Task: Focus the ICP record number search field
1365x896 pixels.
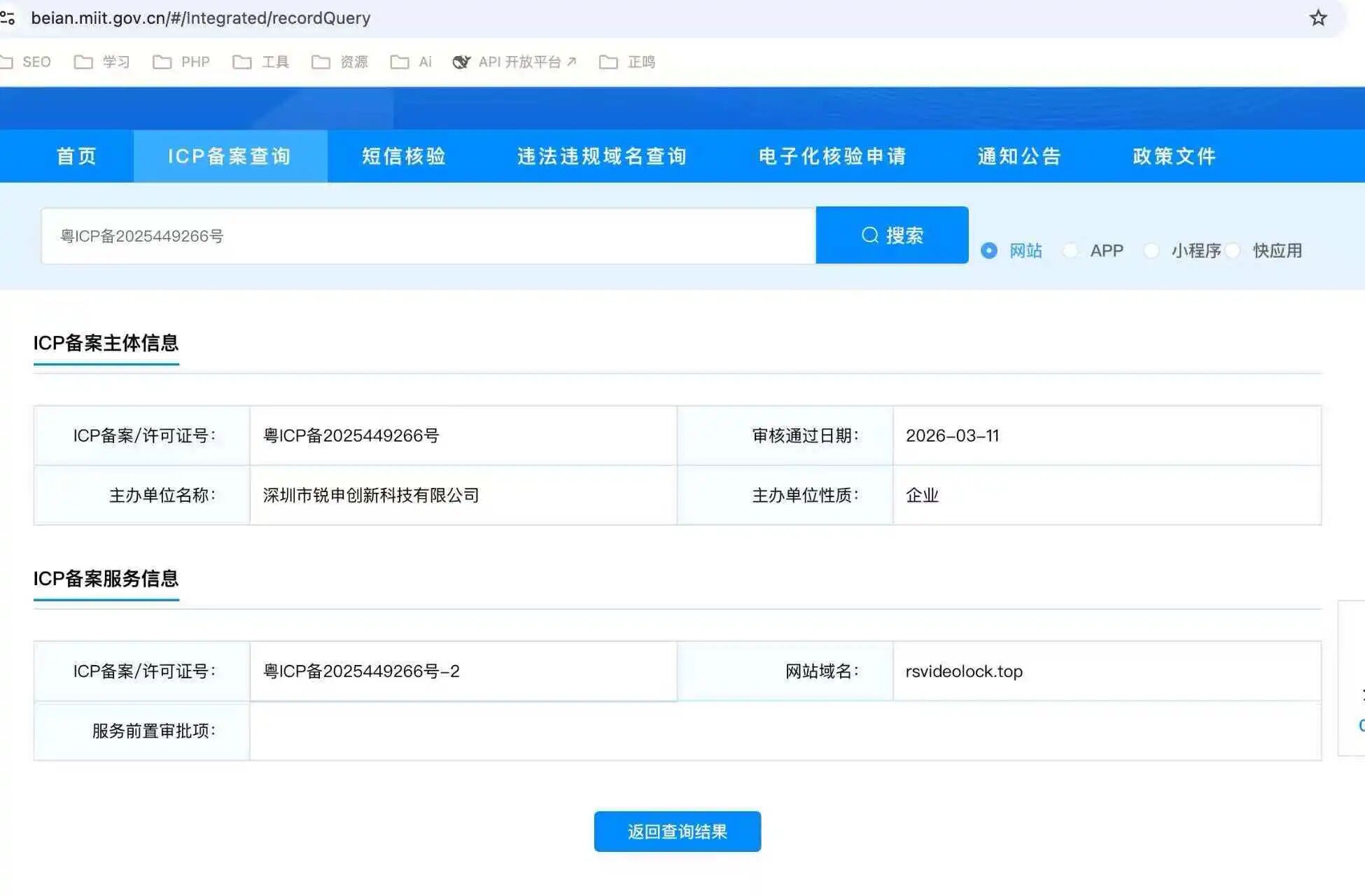Action: click(427, 236)
